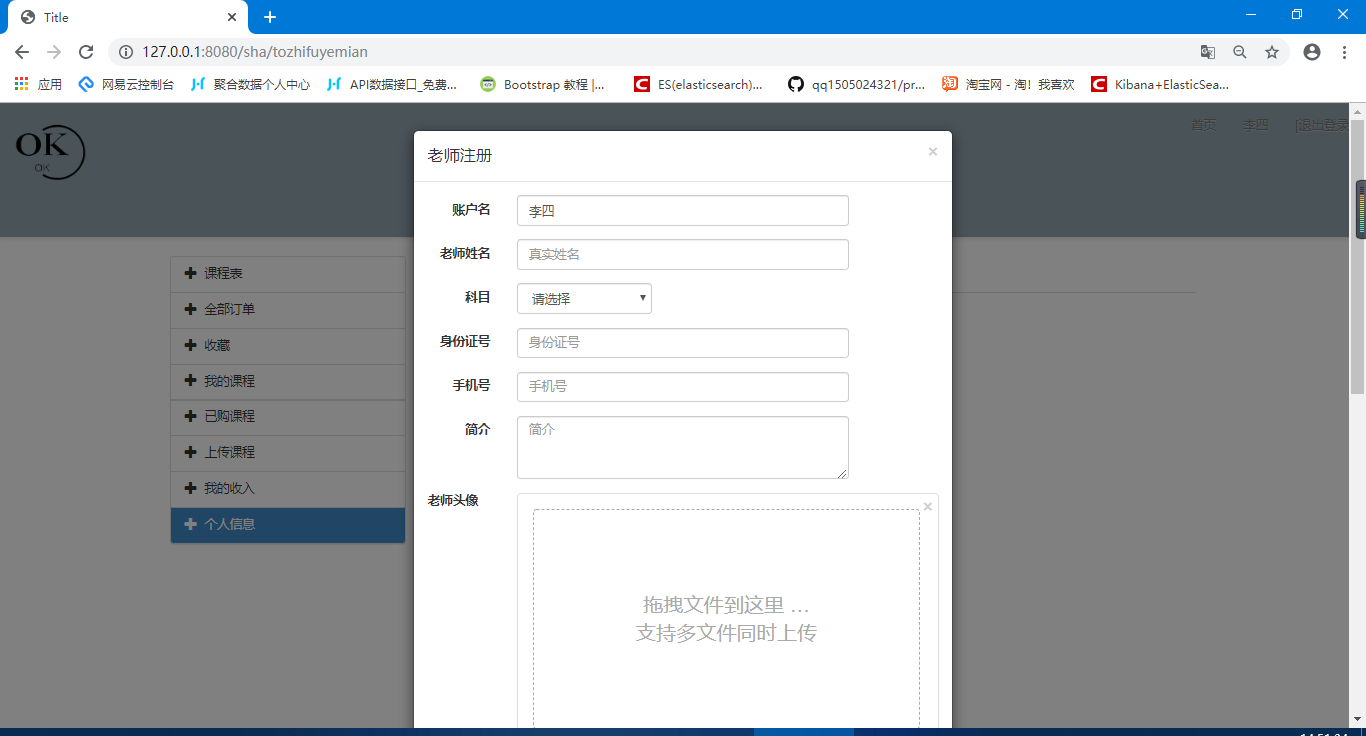Open Chrome's three-dot menu
This screenshot has height=736, width=1366.
(1344, 52)
